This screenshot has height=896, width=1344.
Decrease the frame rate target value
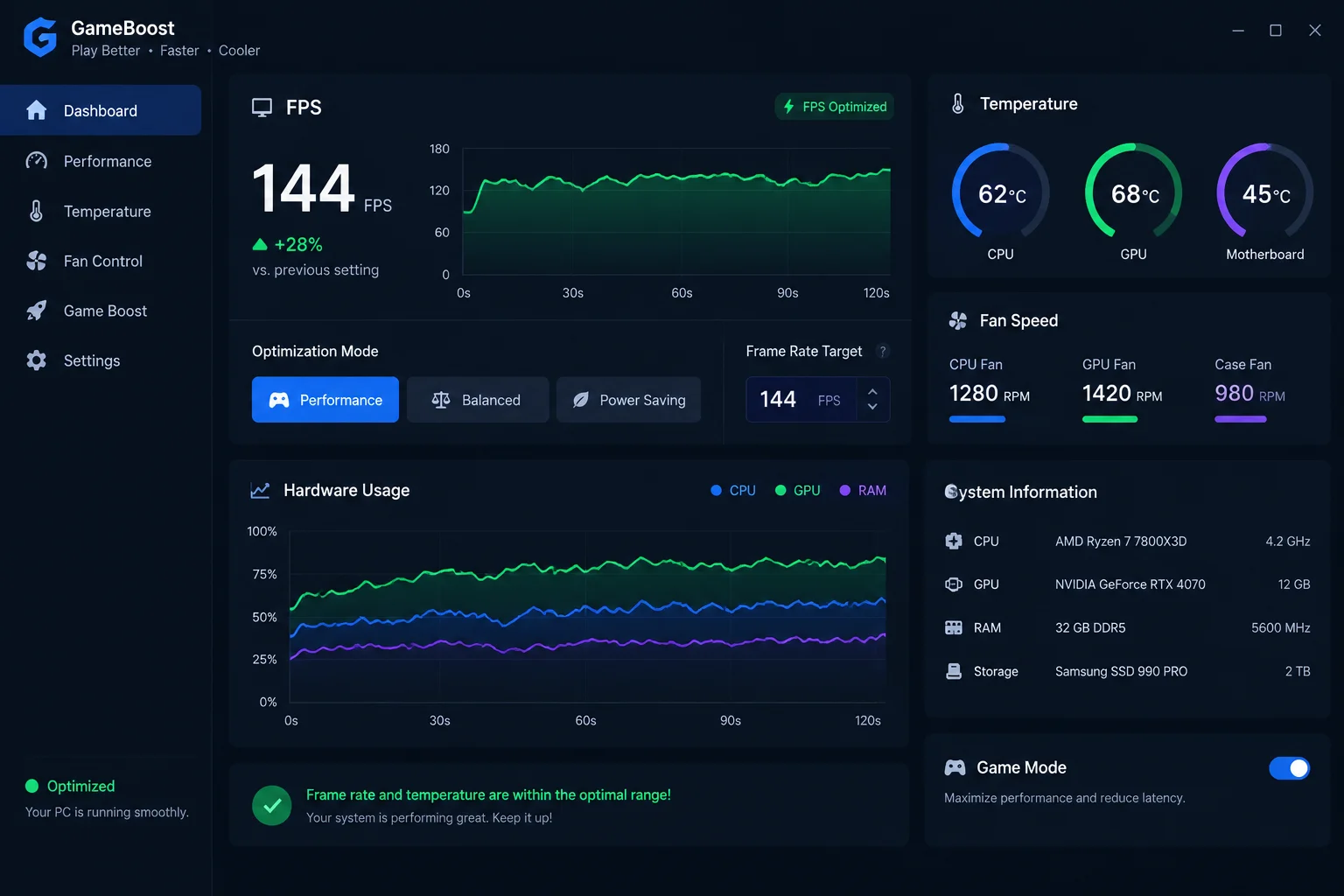872,407
